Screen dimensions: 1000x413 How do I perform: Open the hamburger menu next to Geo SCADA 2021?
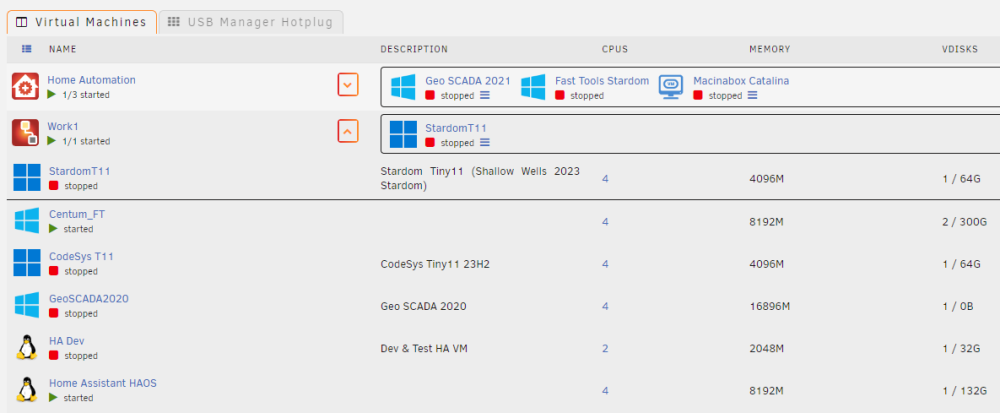point(485,95)
